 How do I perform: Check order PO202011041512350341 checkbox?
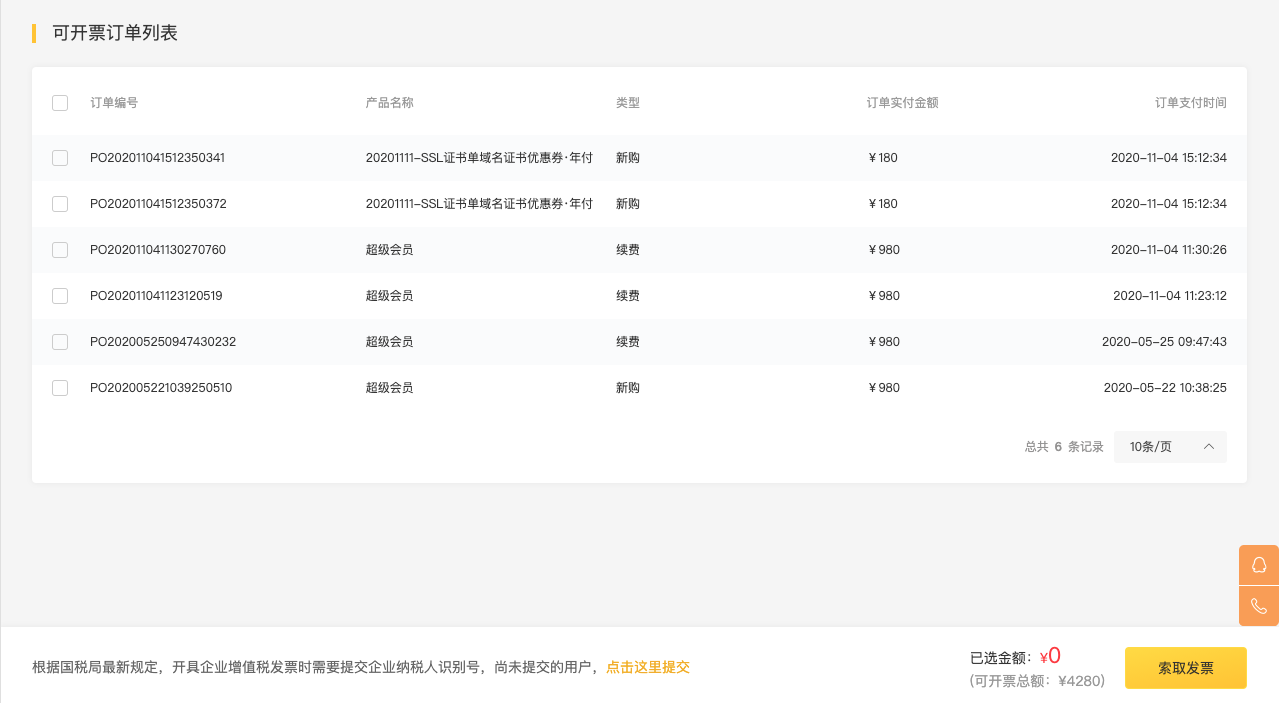point(60,158)
